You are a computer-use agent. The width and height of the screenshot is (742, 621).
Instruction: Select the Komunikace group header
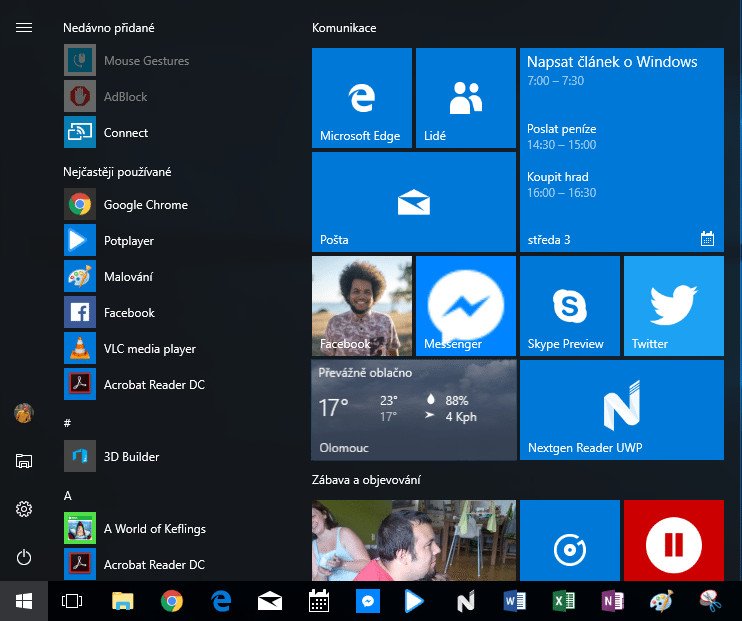pyautogui.click(x=344, y=27)
